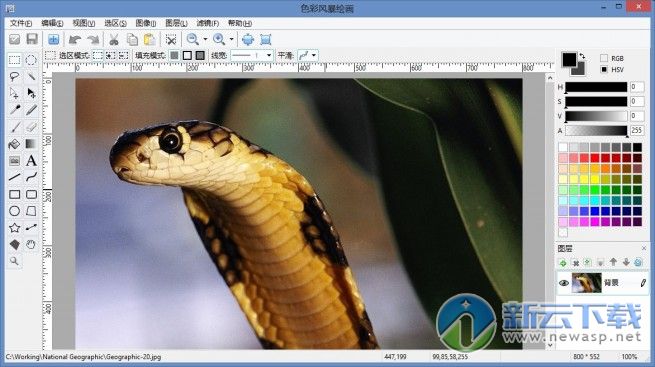Open the 帮助(H) help menu

[x=239, y=23]
